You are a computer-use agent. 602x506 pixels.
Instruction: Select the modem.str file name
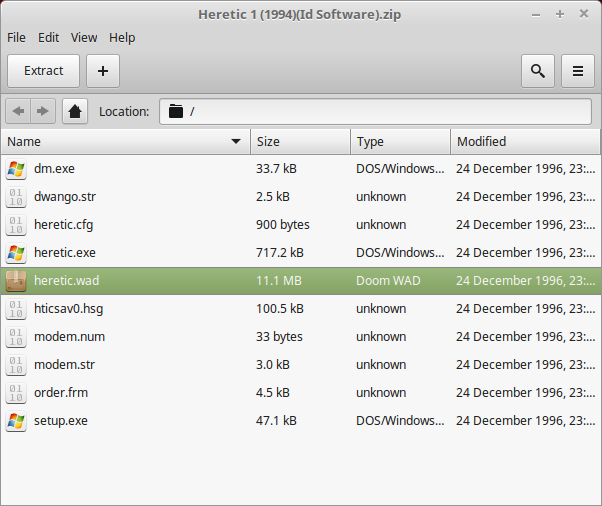(64, 365)
